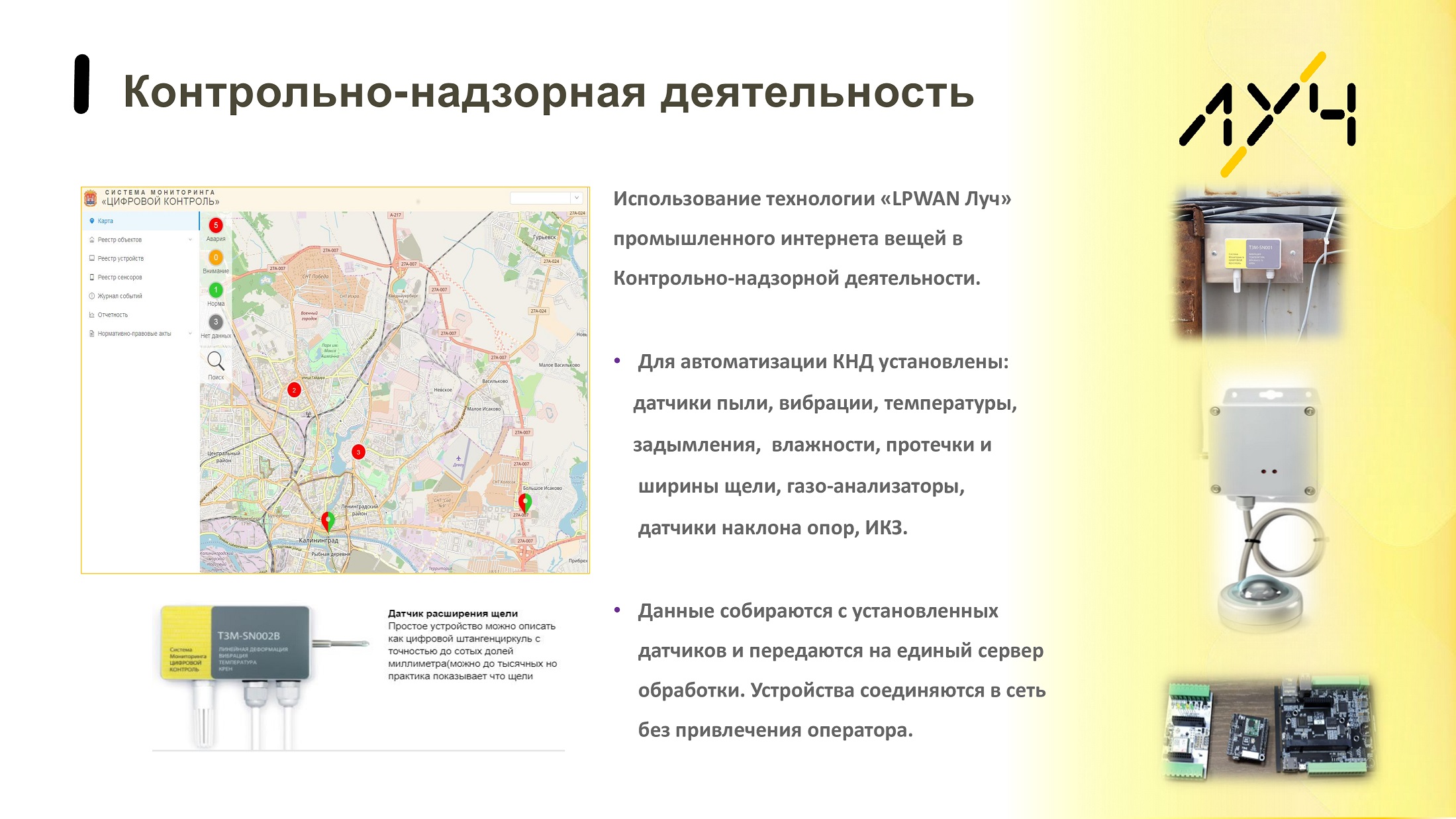Select the red-green pin near Калининград
This screenshot has width=1456, height=819.
328,521
